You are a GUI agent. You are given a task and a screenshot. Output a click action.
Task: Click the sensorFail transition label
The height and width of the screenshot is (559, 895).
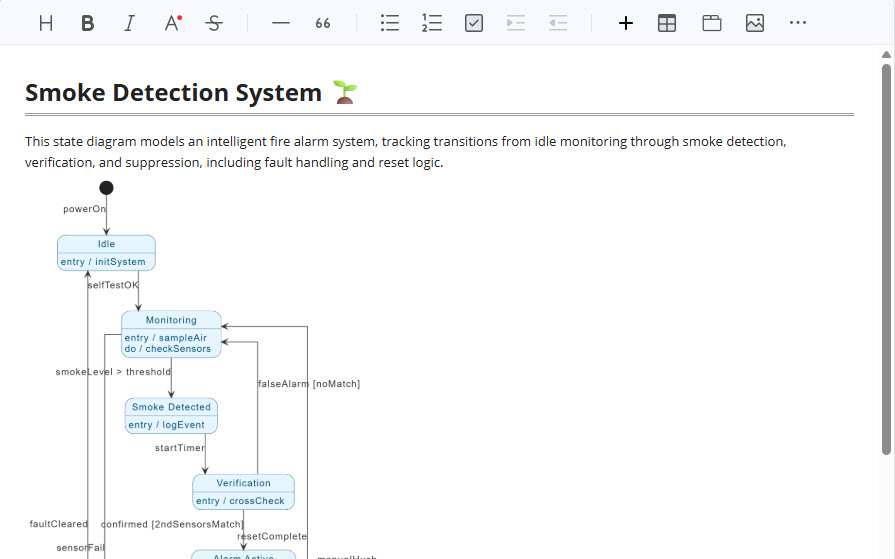80,548
